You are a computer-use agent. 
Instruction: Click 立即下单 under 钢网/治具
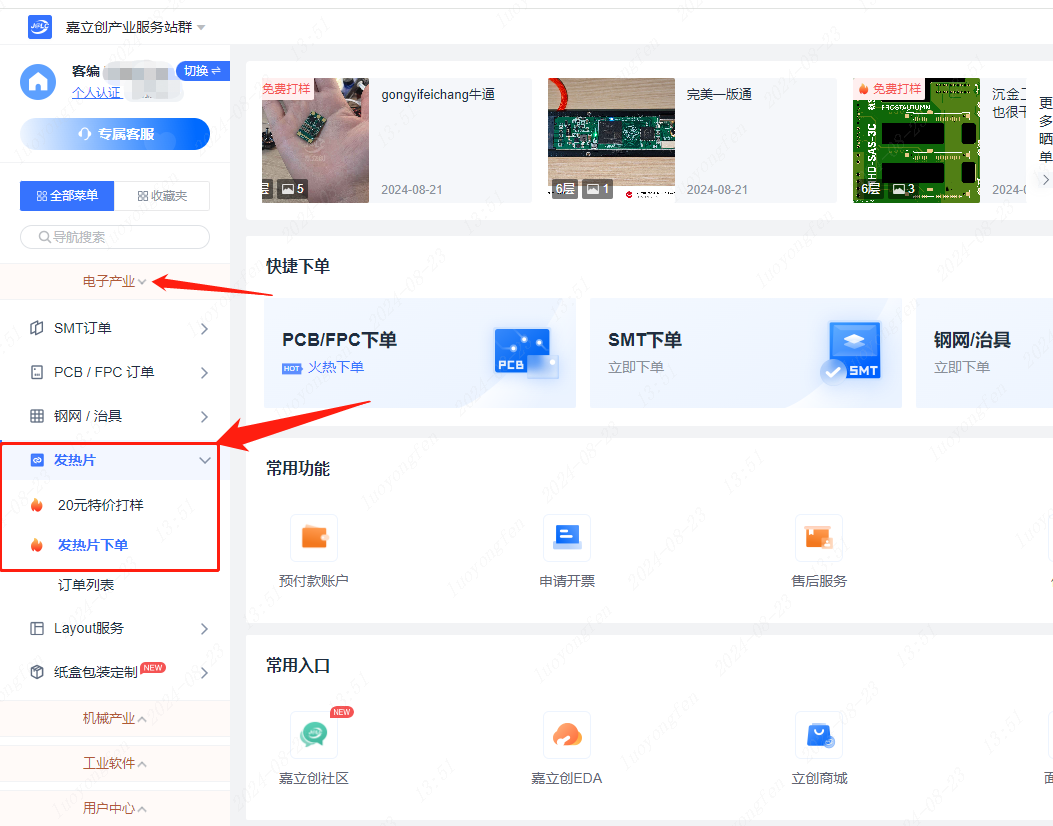click(x=962, y=367)
